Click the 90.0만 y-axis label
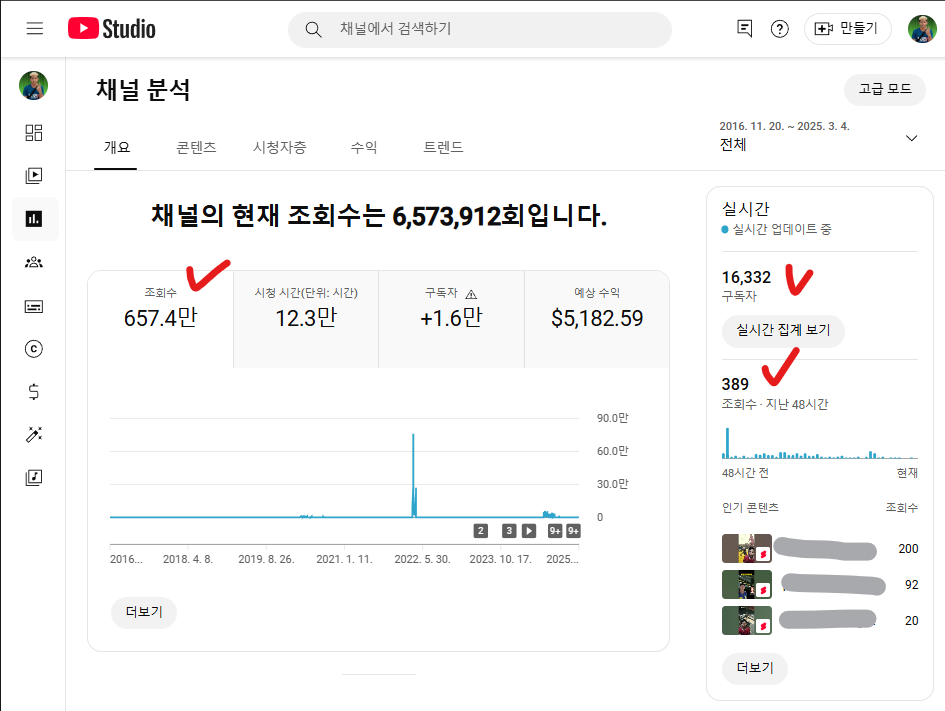Screen dimensions: 945x711 (612, 418)
